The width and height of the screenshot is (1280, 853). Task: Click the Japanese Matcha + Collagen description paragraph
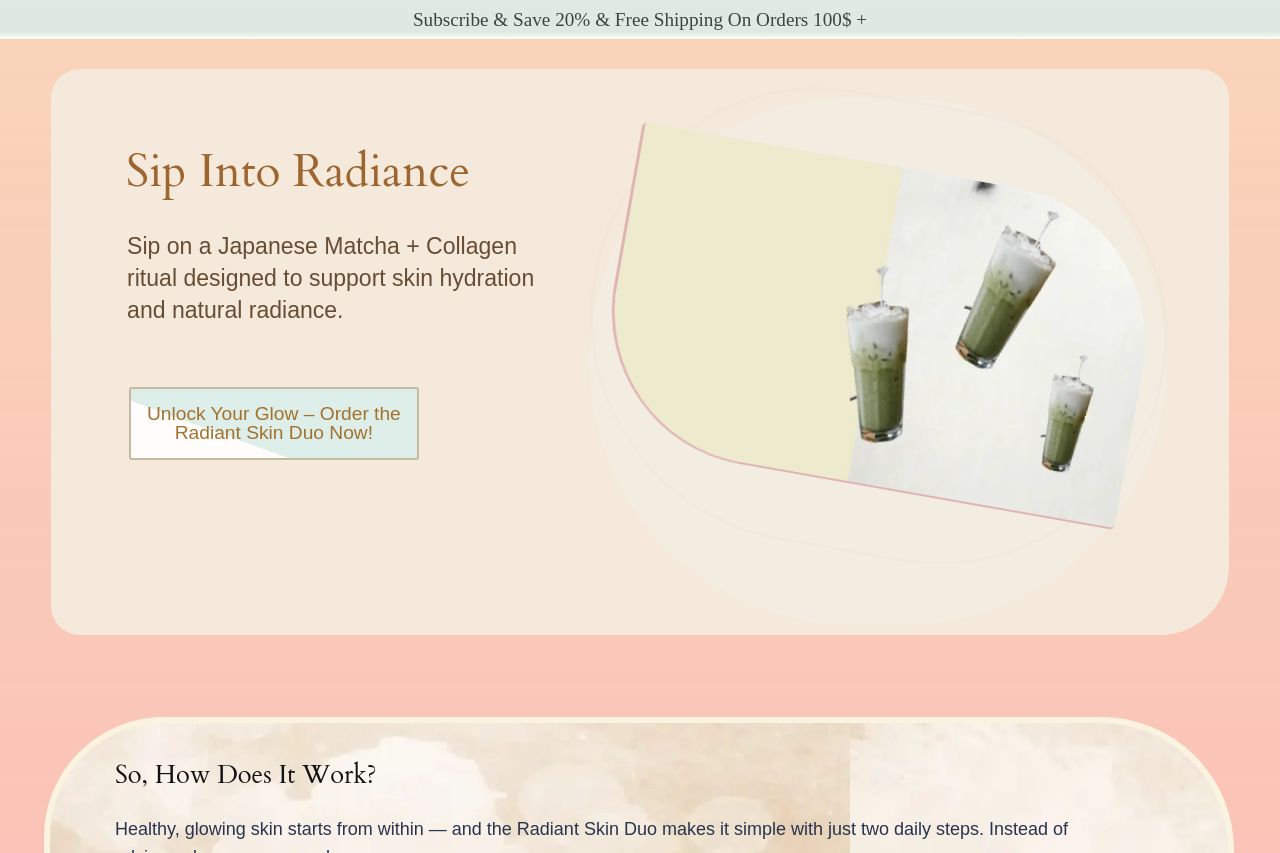click(331, 278)
